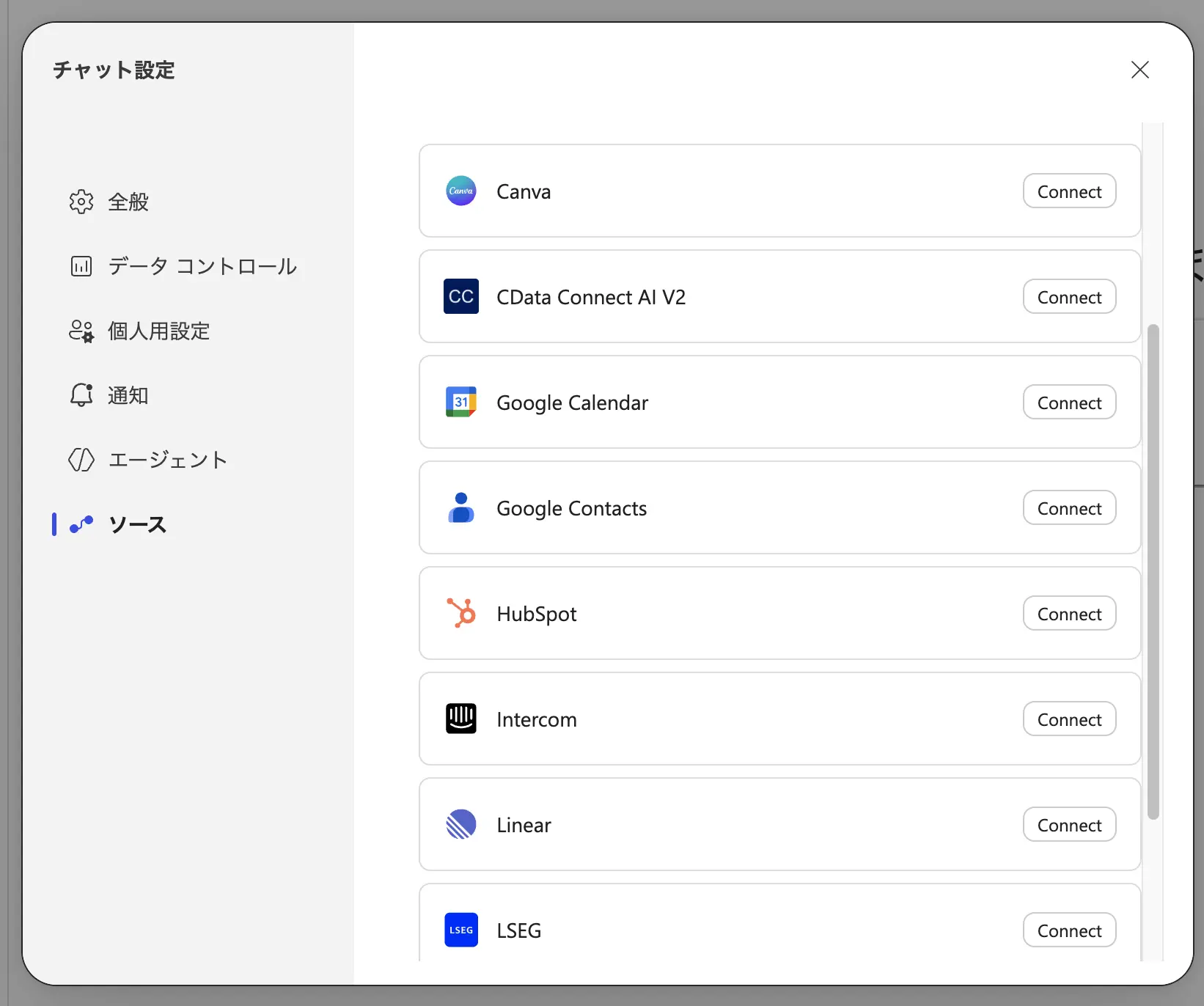
Task: Click the bell icon beside 通知
Action: pos(81,395)
